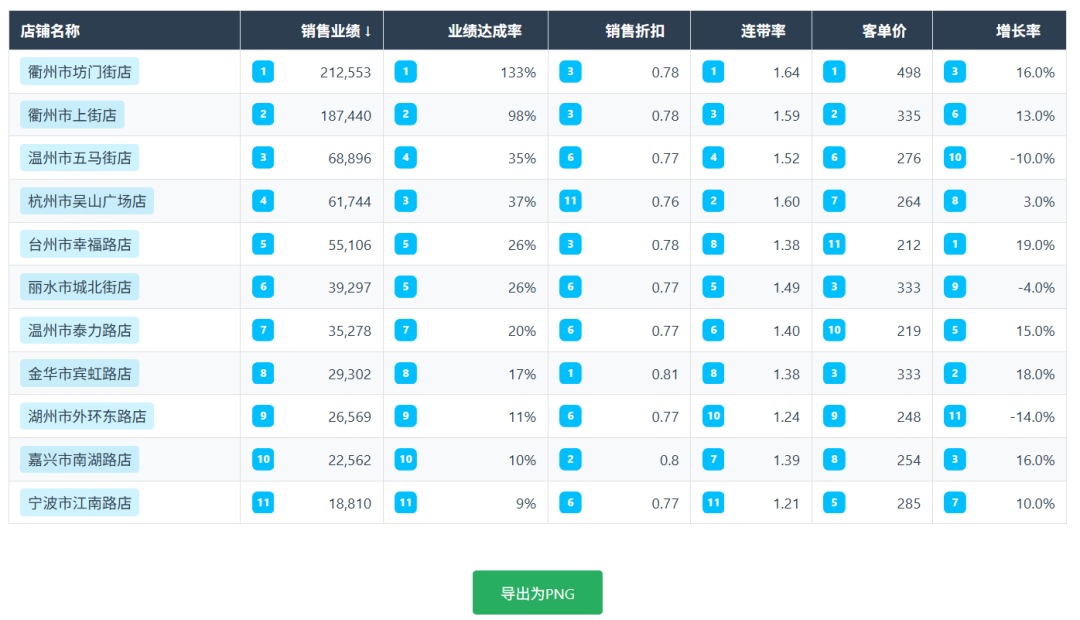Screen dimensions: 1080x620
Task: Select store tag 杭州市吴山广场店
Action: pyautogui.click(x=87, y=201)
